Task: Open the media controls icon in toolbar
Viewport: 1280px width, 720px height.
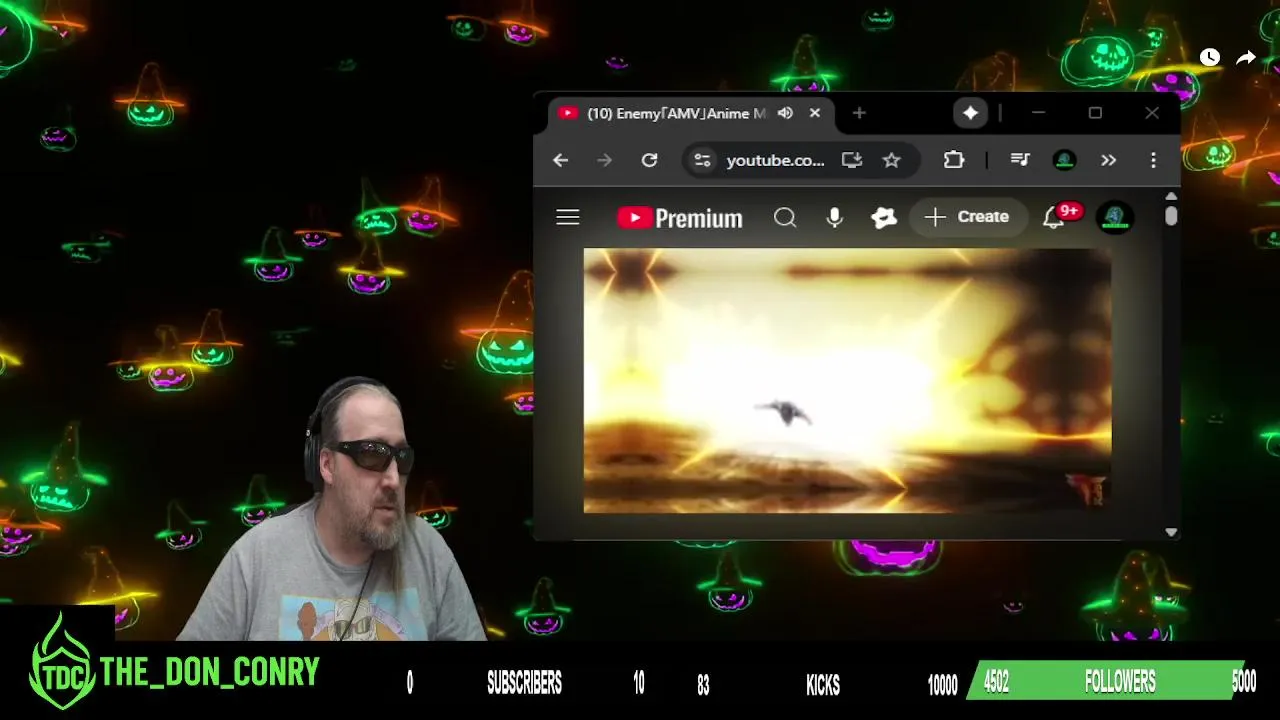Action: (x=1020, y=160)
